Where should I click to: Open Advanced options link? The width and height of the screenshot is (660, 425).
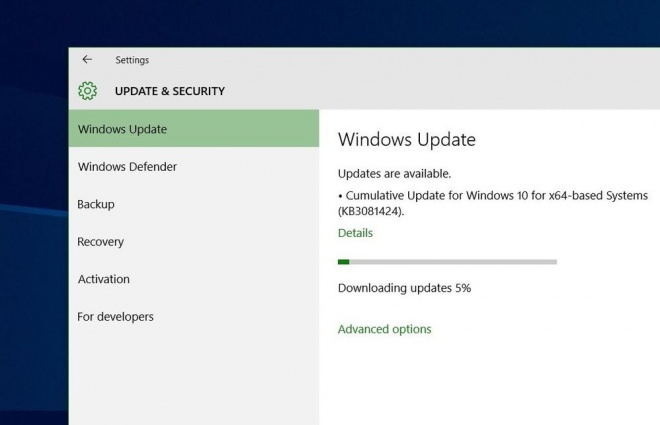point(385,329)
